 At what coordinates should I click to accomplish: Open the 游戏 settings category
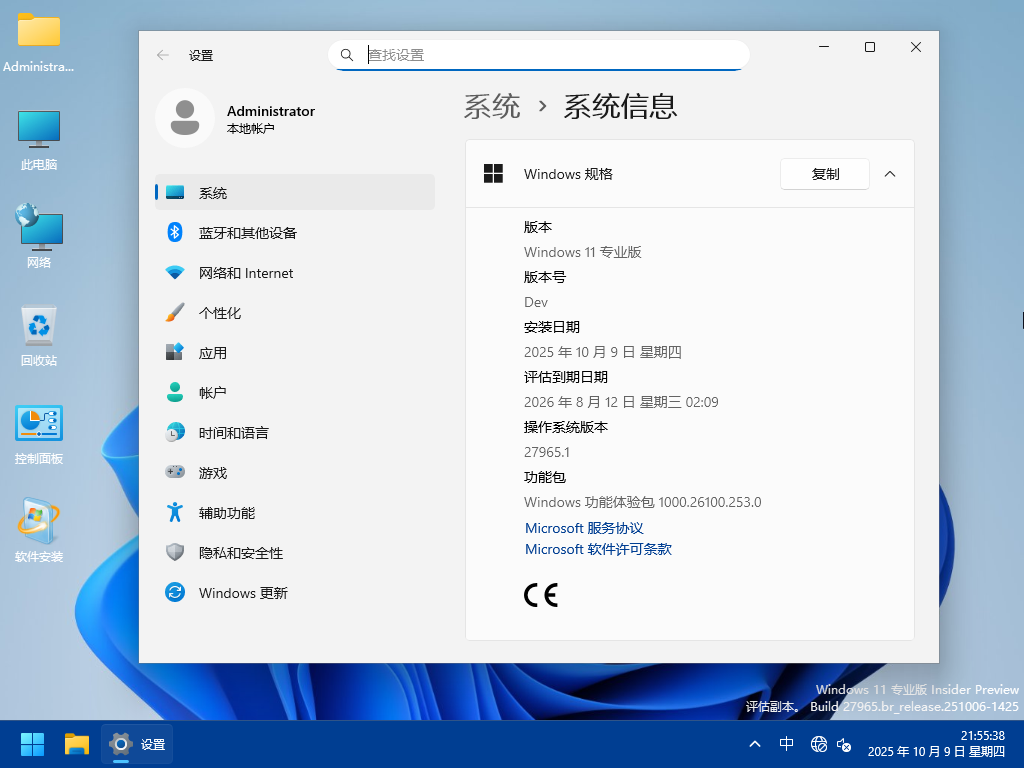pyautogui.click(x=212, y=473)
